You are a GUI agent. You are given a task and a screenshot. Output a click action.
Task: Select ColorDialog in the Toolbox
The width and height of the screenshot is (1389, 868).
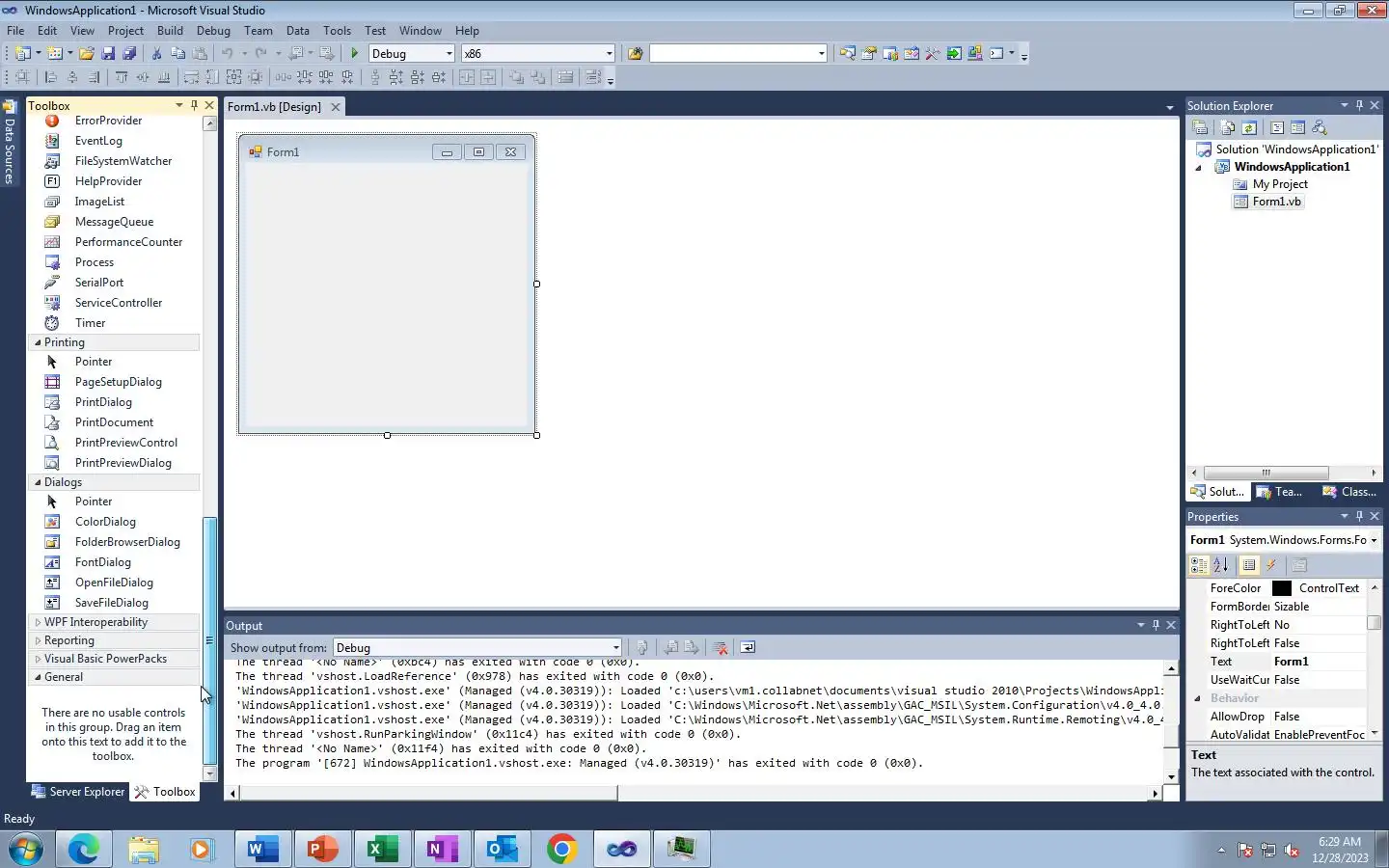[x=105, y=522]
